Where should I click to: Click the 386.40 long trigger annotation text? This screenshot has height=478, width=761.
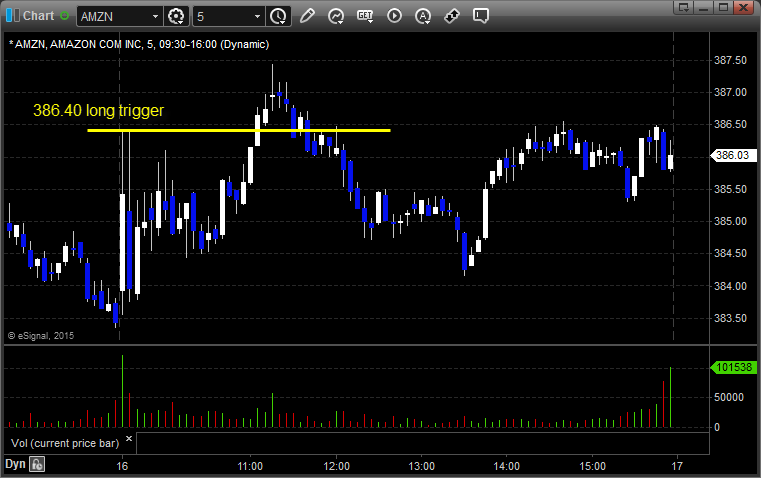(99, 111)
